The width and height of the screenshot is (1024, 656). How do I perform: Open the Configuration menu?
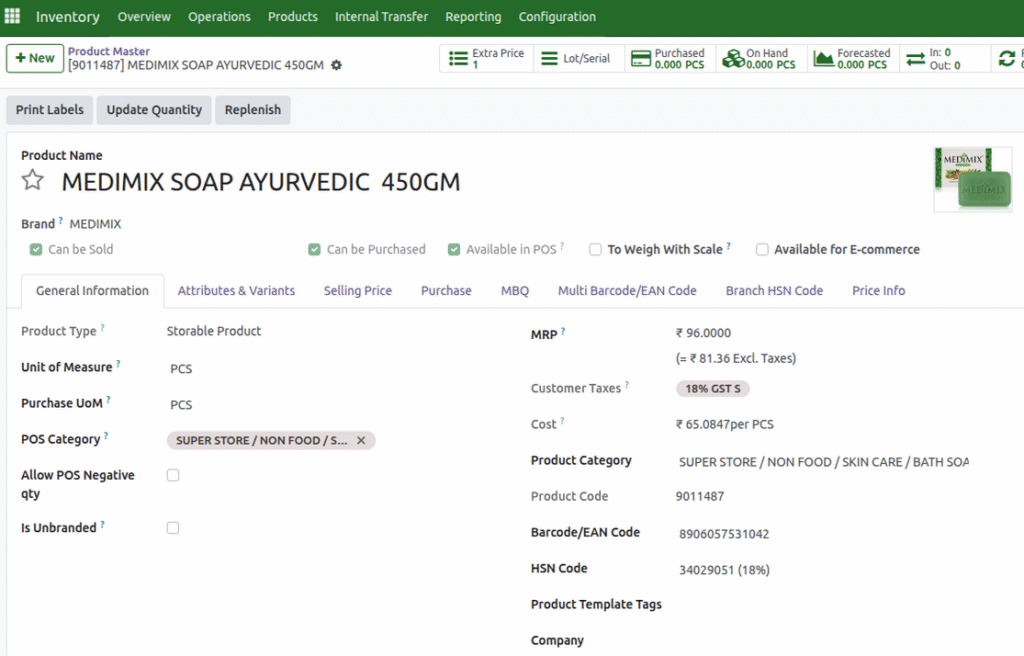point(557,17)
